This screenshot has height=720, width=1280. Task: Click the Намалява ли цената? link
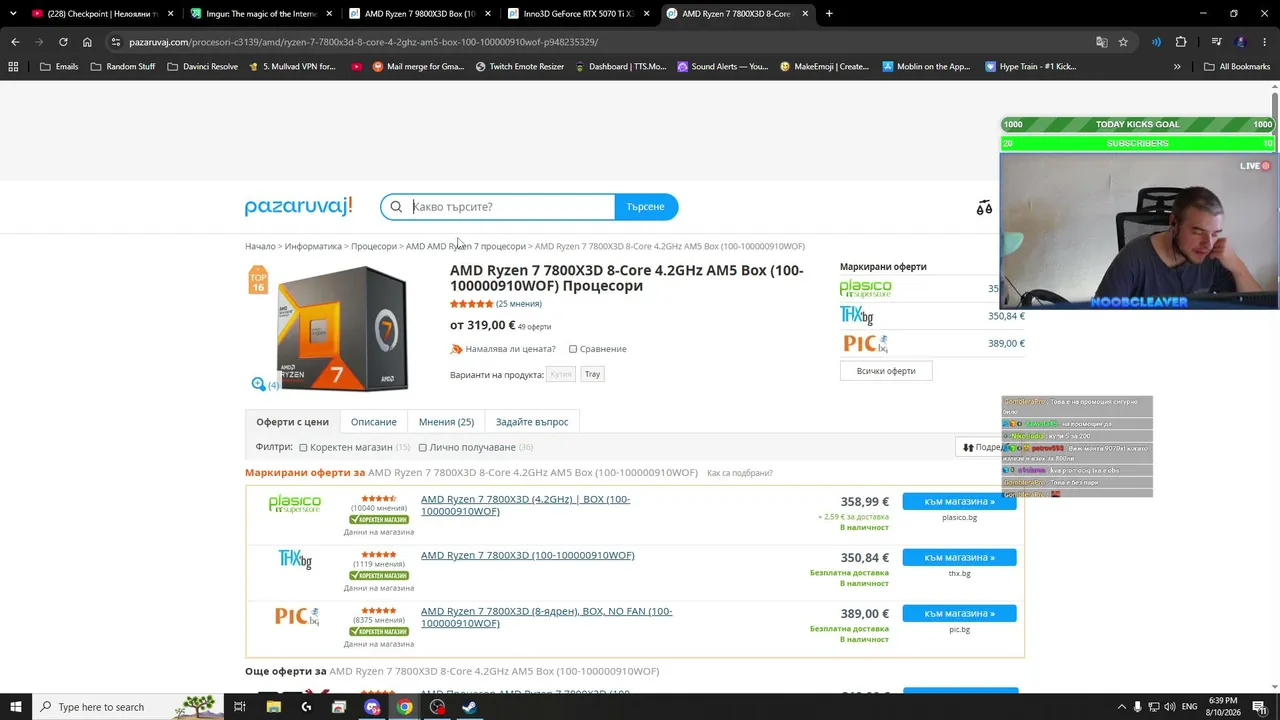(x=510, y=349)
